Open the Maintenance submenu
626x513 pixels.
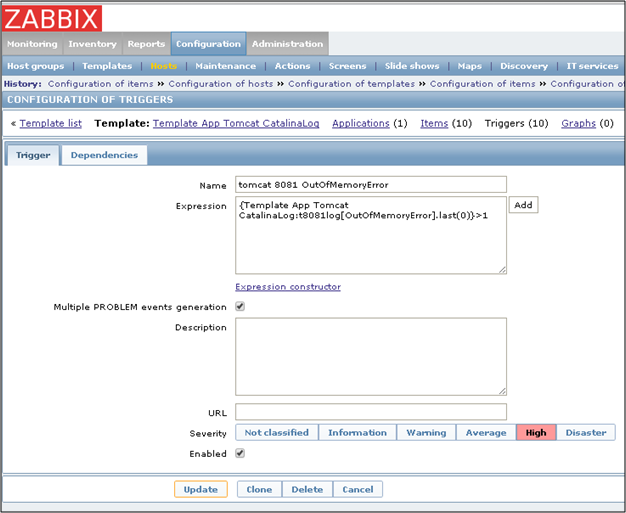pos(226,66)
